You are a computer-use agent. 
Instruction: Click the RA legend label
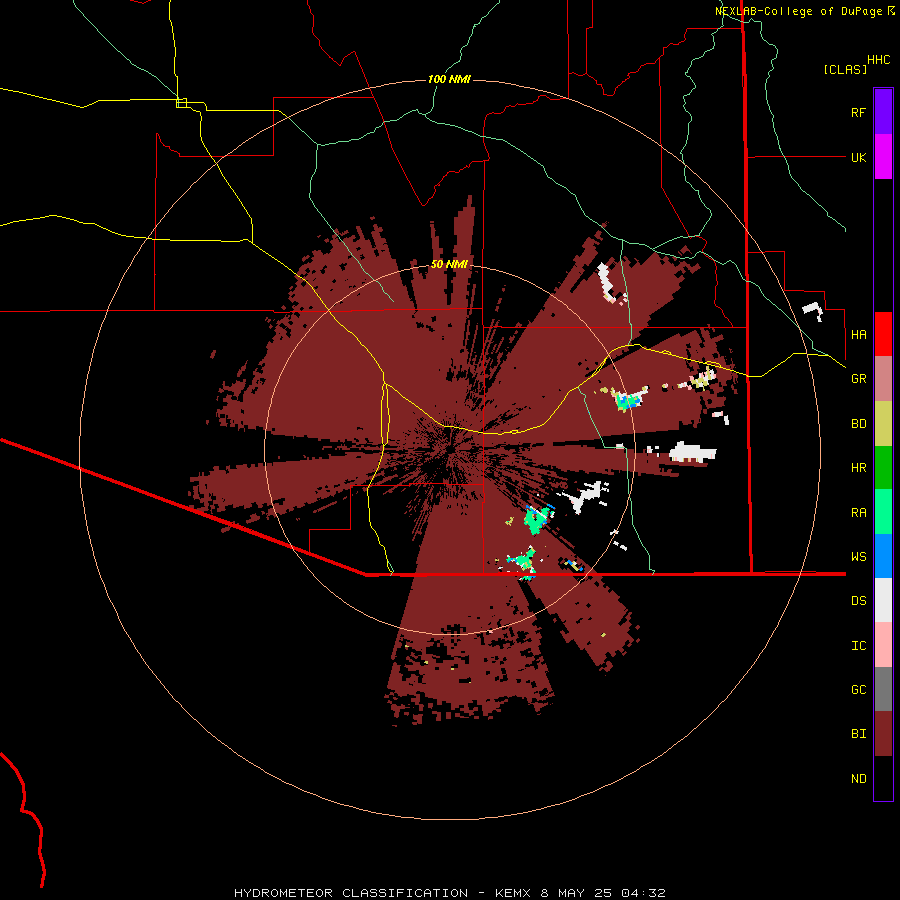click(858, 513)
